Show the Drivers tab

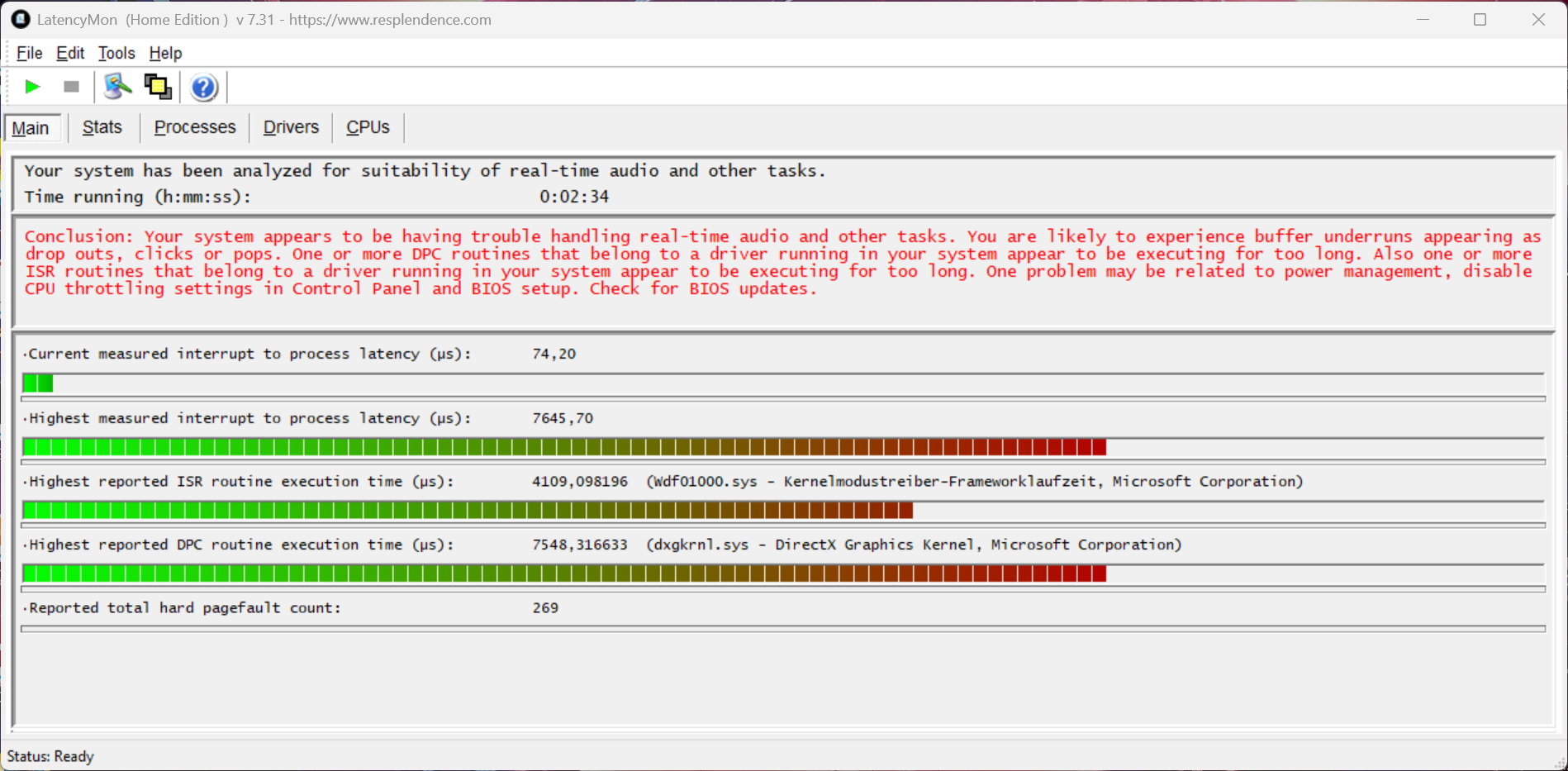[x=291, y=127]
